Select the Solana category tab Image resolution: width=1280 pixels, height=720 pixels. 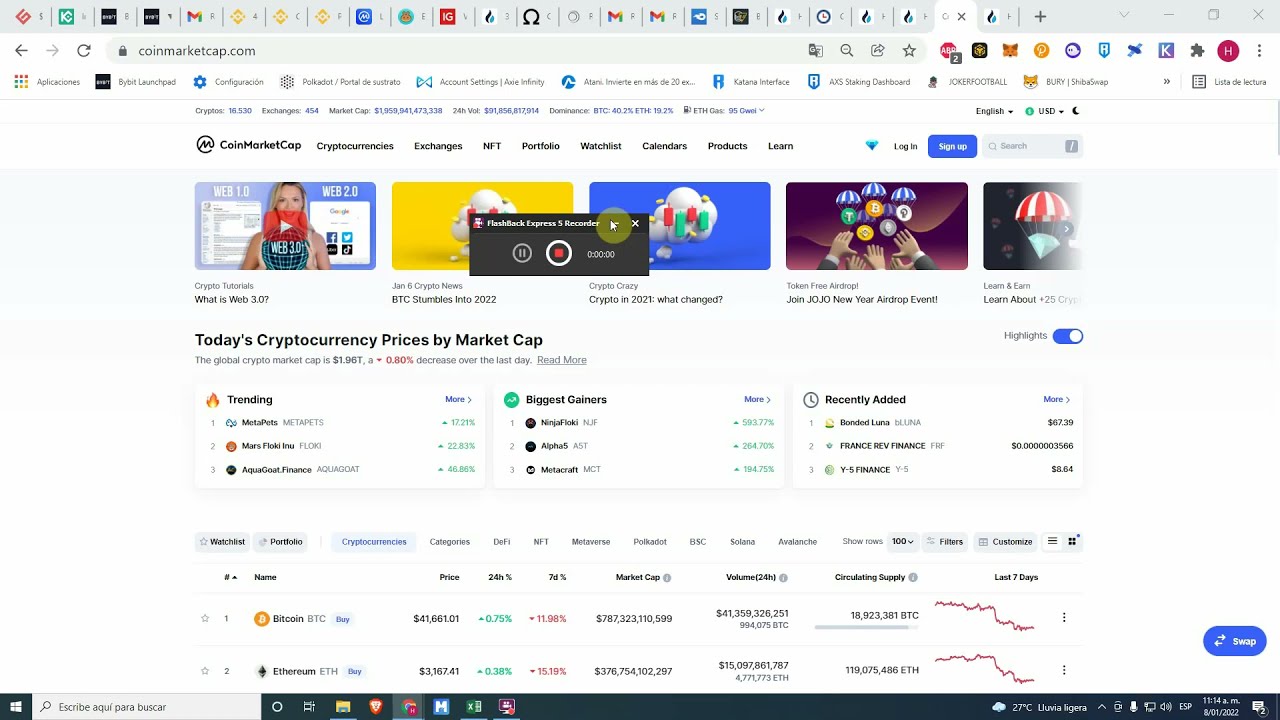tap(742, 542)
